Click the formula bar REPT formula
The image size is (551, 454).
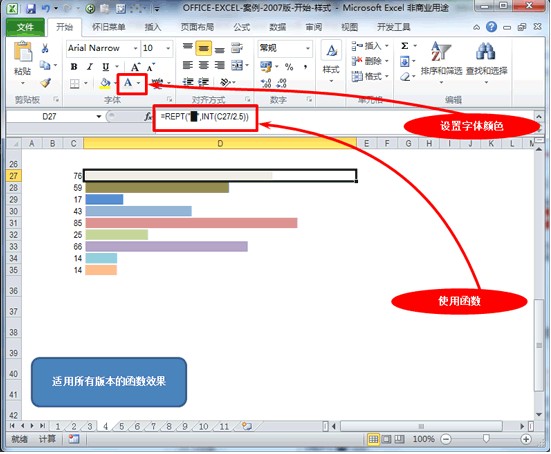(205, 116)
